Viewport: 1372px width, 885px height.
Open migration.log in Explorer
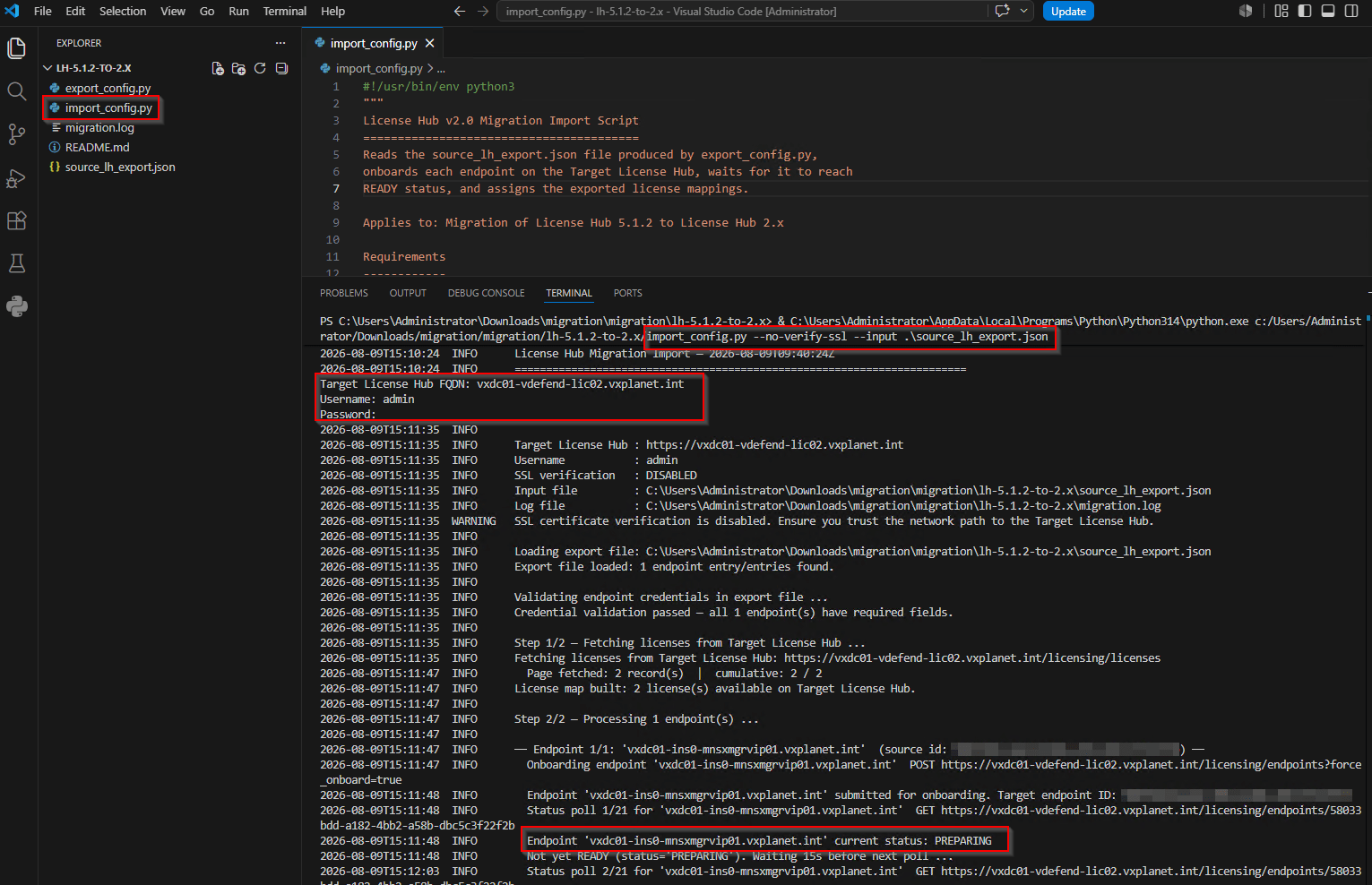(x=99, y=127)
